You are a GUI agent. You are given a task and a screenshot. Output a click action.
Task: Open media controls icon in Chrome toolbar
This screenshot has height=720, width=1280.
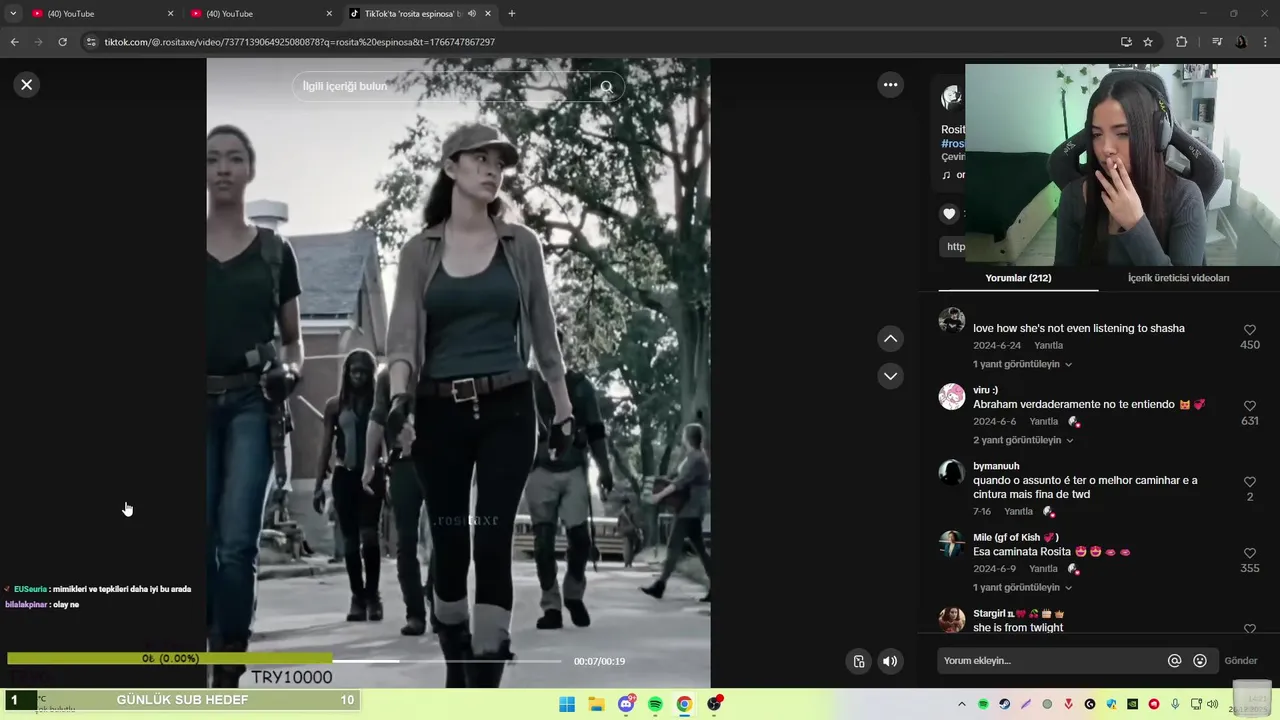pyautogui.click(x=1217, y=42)
